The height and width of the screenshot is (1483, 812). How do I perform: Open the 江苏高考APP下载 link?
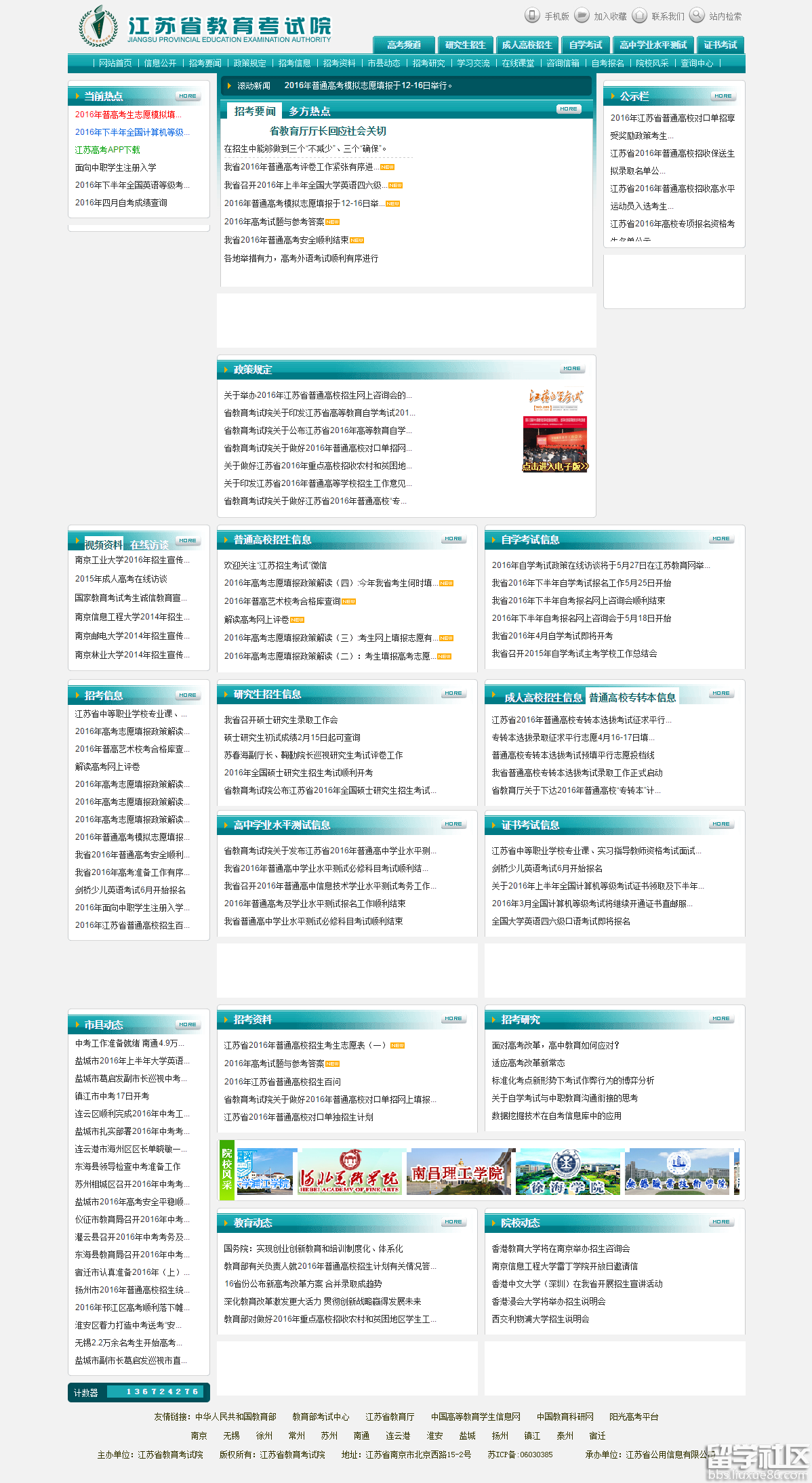(107, 150)
